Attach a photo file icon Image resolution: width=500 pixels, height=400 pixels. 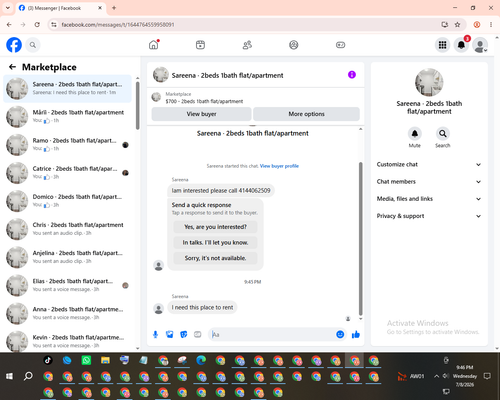(x=170, y=334)
